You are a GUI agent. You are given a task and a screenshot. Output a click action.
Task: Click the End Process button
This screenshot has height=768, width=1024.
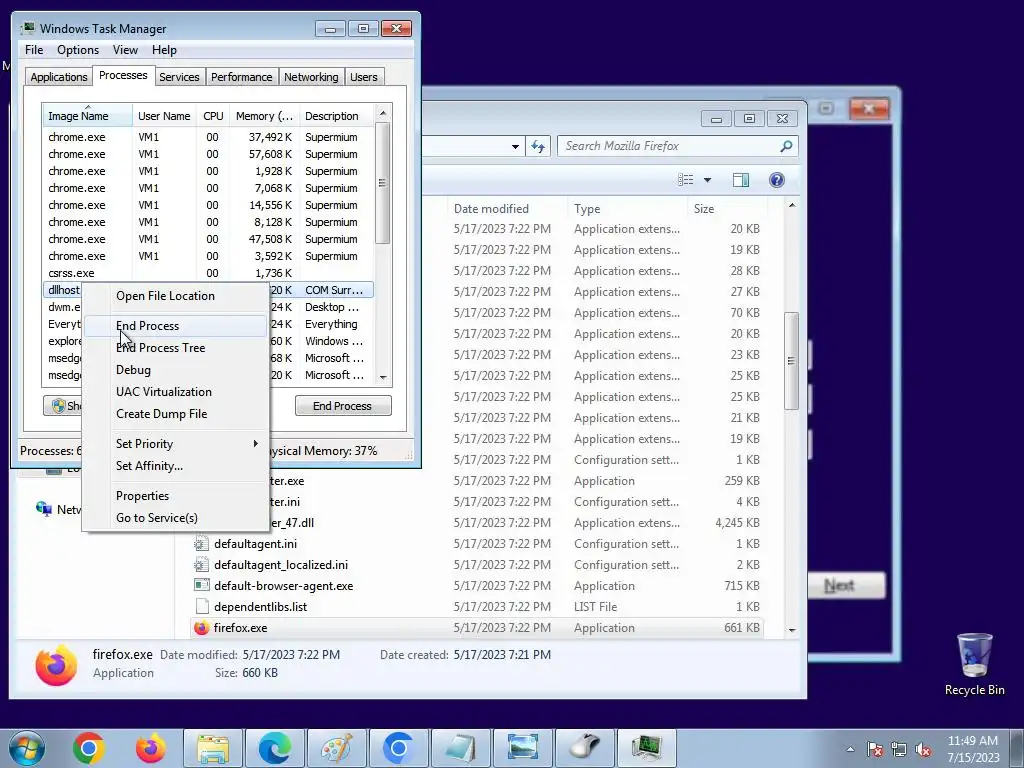click(x=343, y=406)
